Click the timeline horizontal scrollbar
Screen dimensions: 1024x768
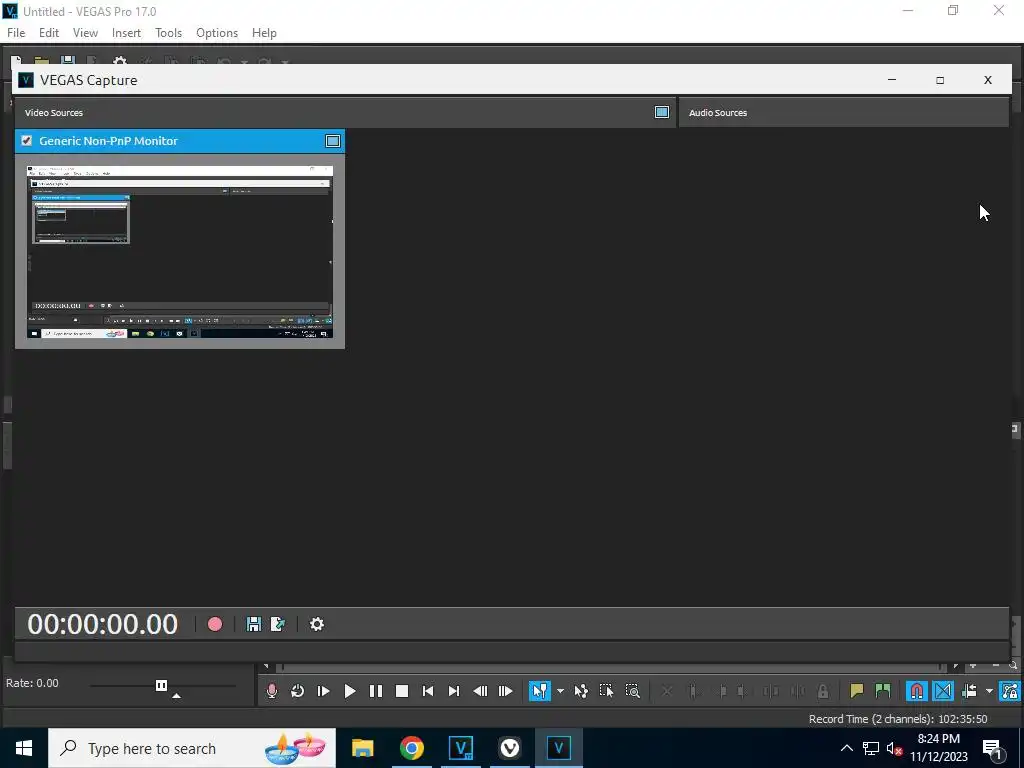611,666
